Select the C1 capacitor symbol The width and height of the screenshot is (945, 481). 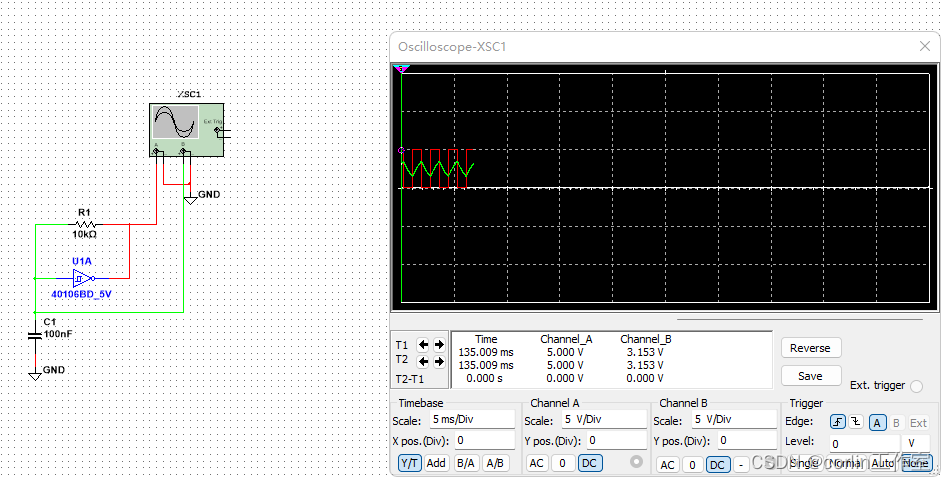coord(35,335)
